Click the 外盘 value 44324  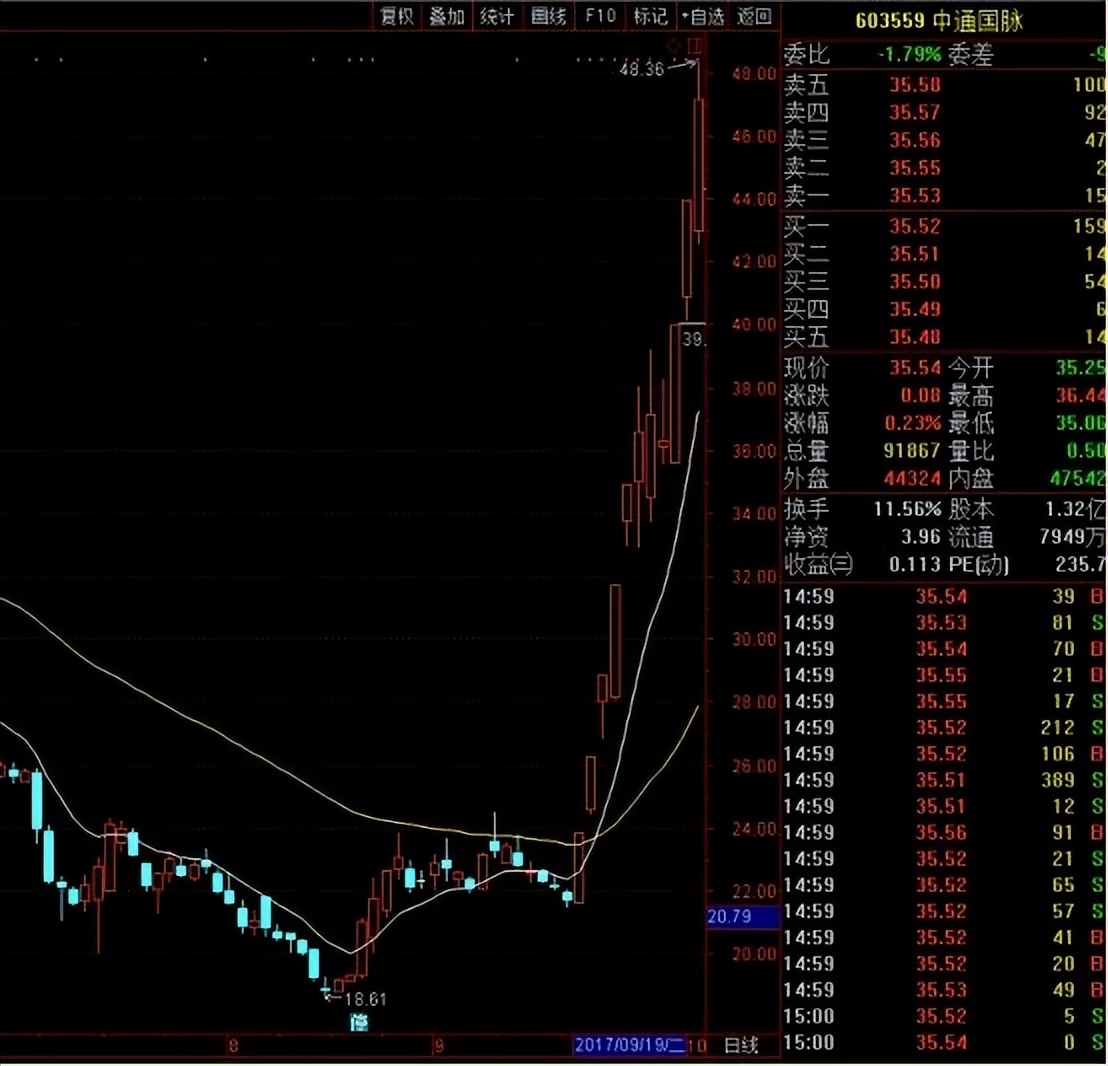(912, 478)
